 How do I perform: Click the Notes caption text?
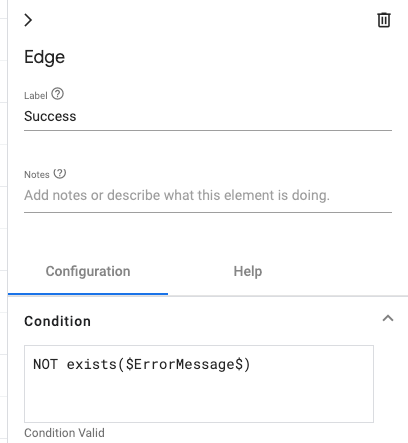[37, 175]
